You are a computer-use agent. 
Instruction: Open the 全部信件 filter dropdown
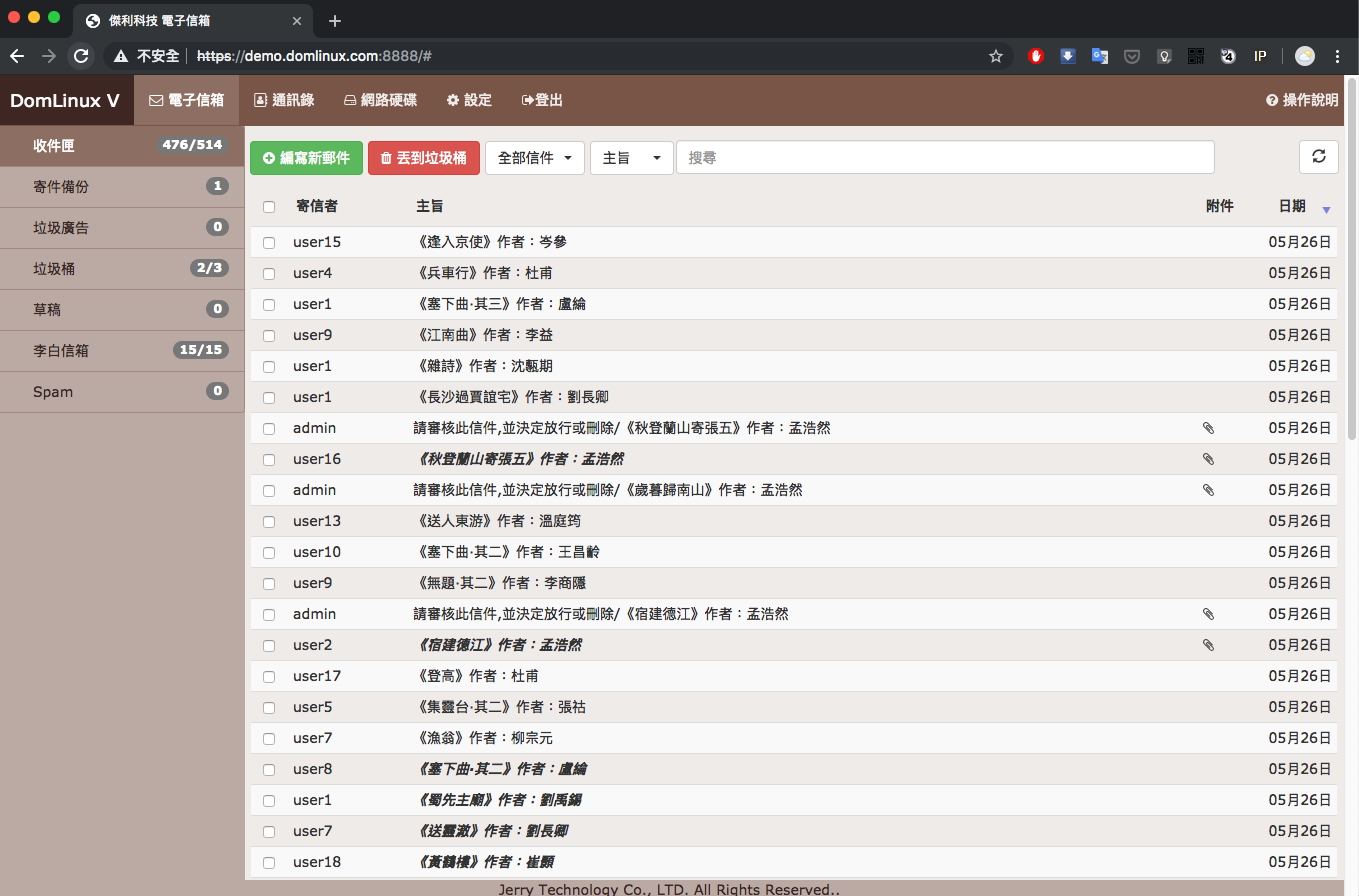coord(535,157)
